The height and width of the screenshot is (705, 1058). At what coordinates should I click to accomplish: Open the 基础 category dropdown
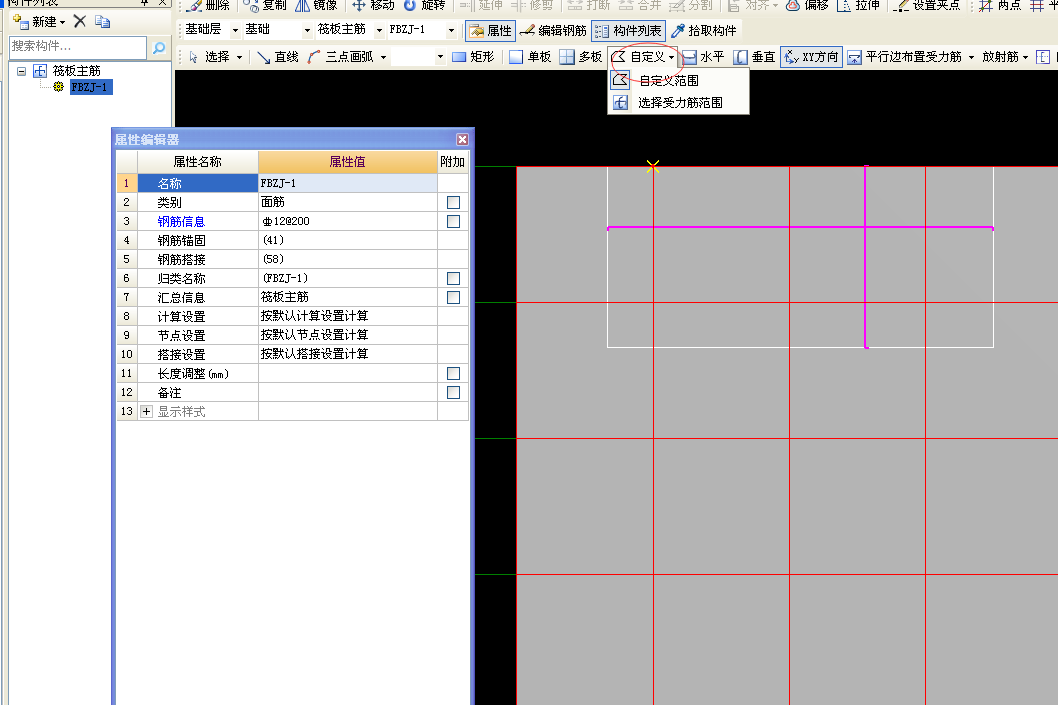(308, 30)
